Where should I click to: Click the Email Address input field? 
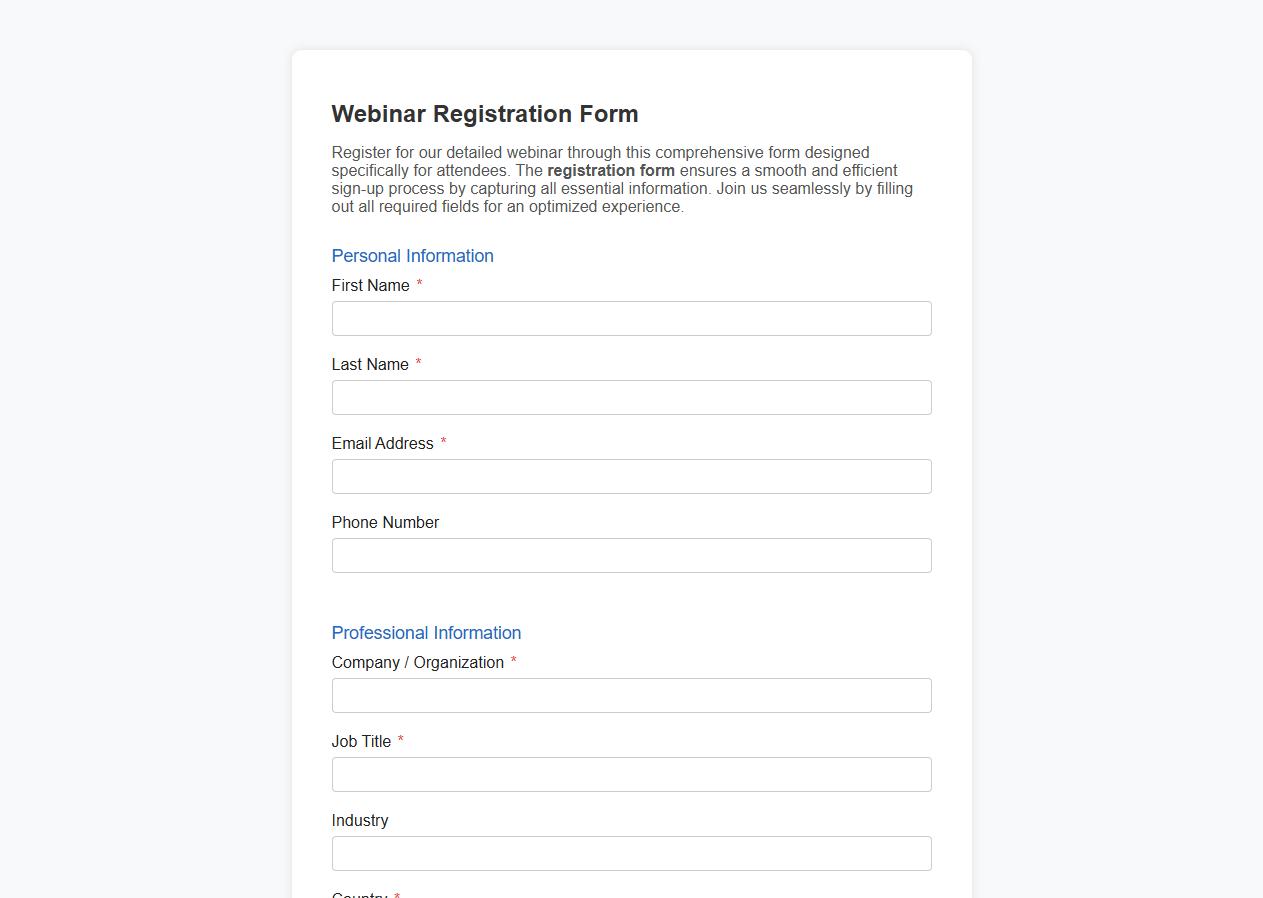tap(631, 476)
